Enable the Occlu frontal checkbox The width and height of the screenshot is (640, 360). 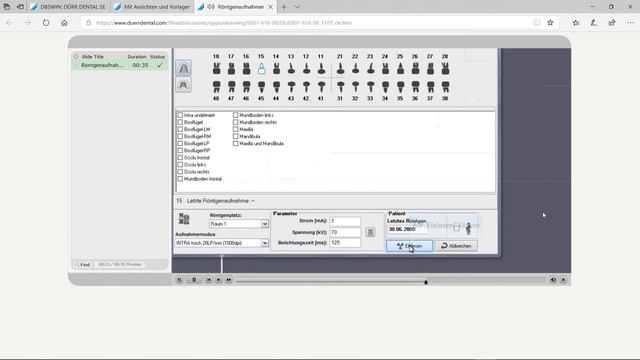[x=180, y=158]
